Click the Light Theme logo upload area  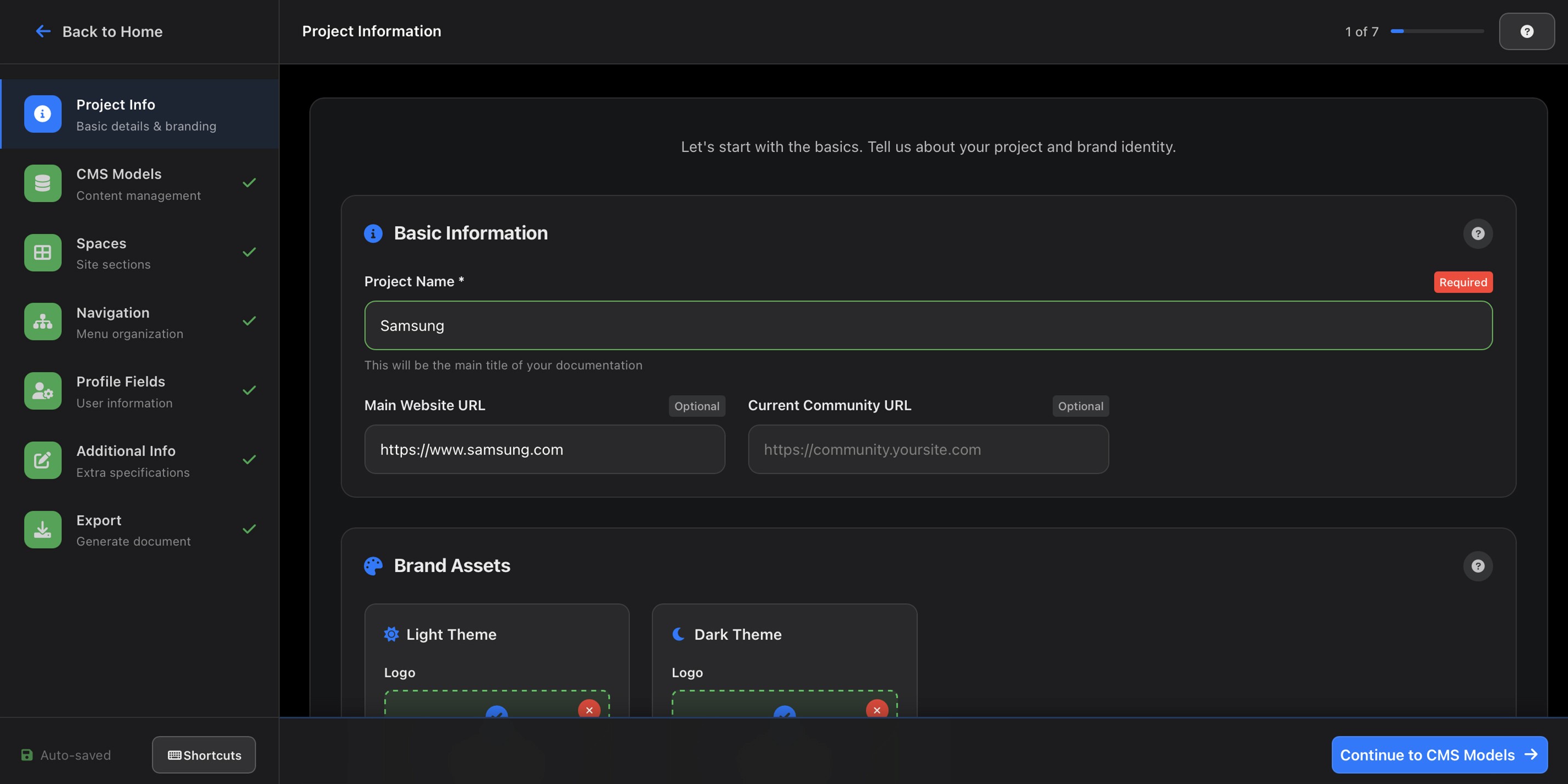[497, 703]
